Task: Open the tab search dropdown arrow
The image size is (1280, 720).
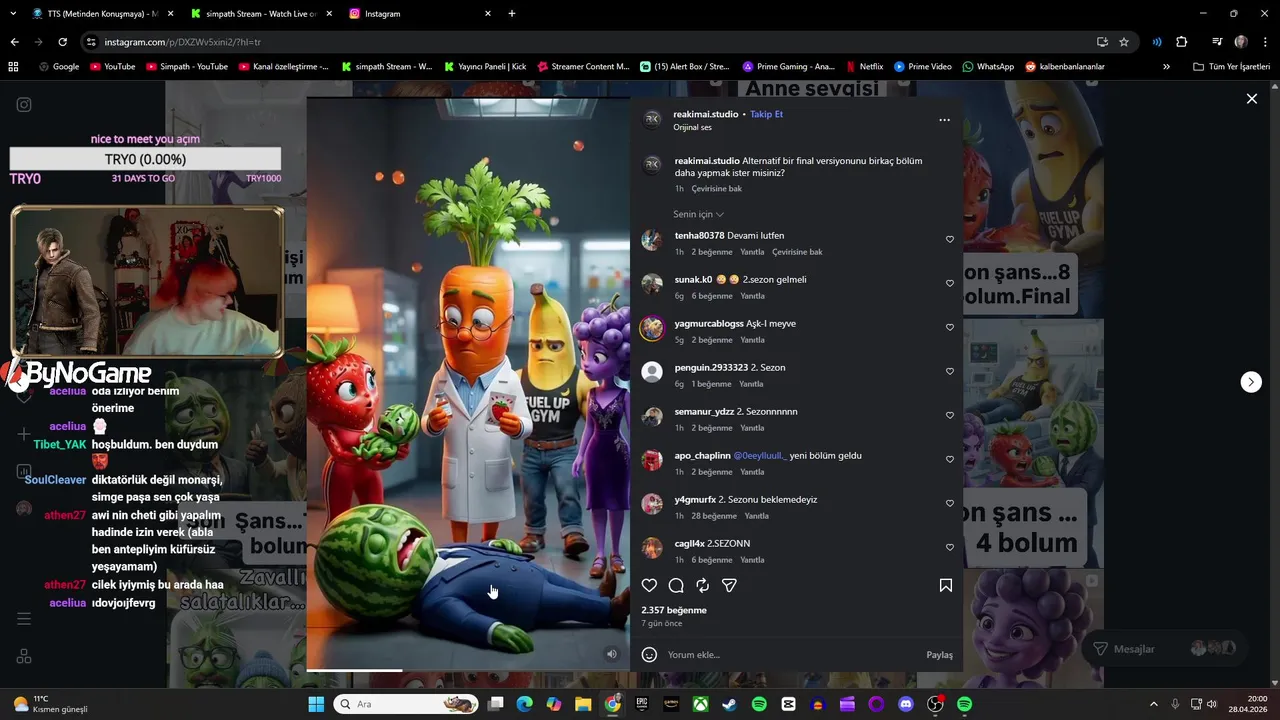Action: pos(12,14)
